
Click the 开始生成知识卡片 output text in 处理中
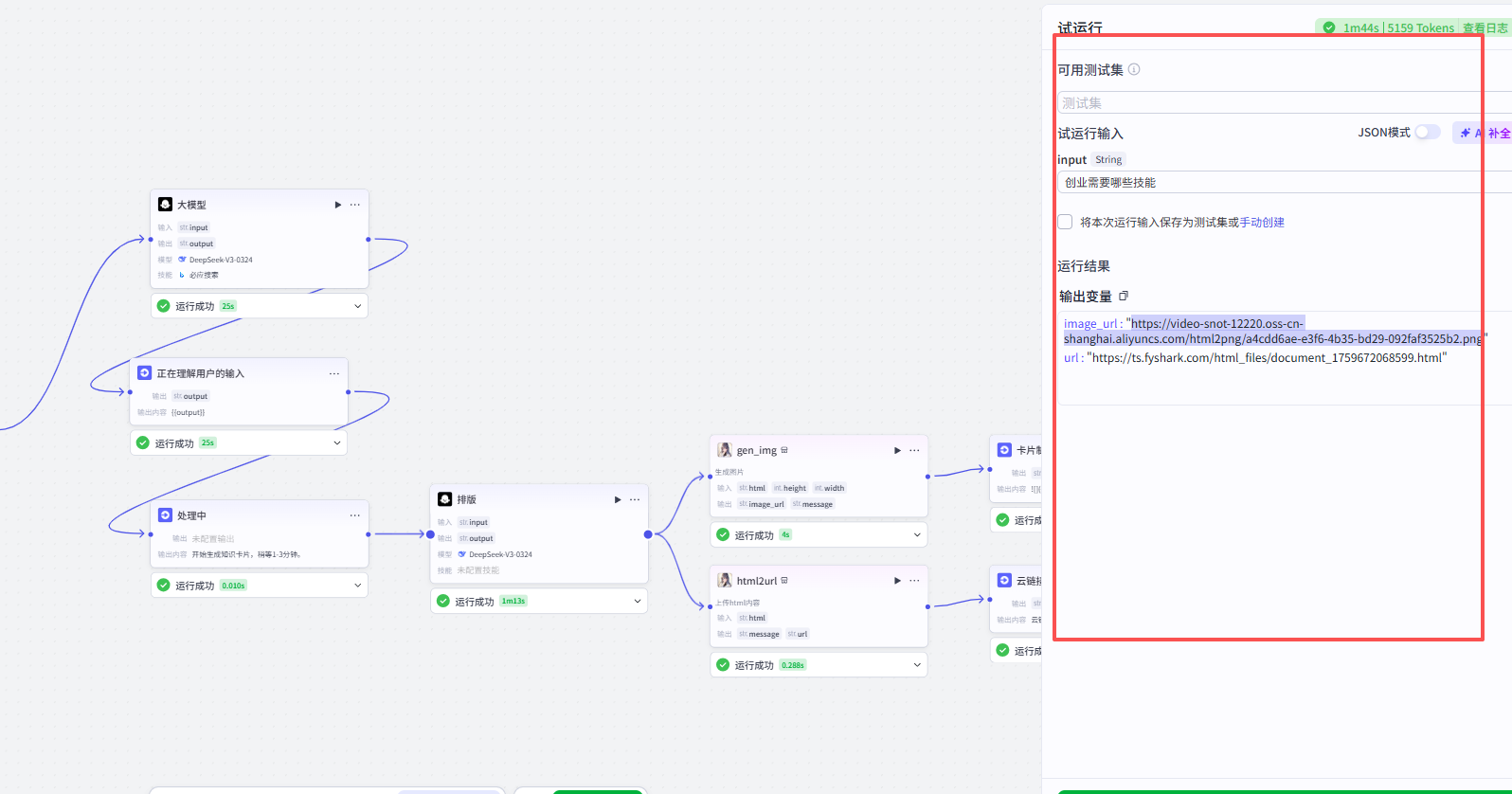[246, 554]
